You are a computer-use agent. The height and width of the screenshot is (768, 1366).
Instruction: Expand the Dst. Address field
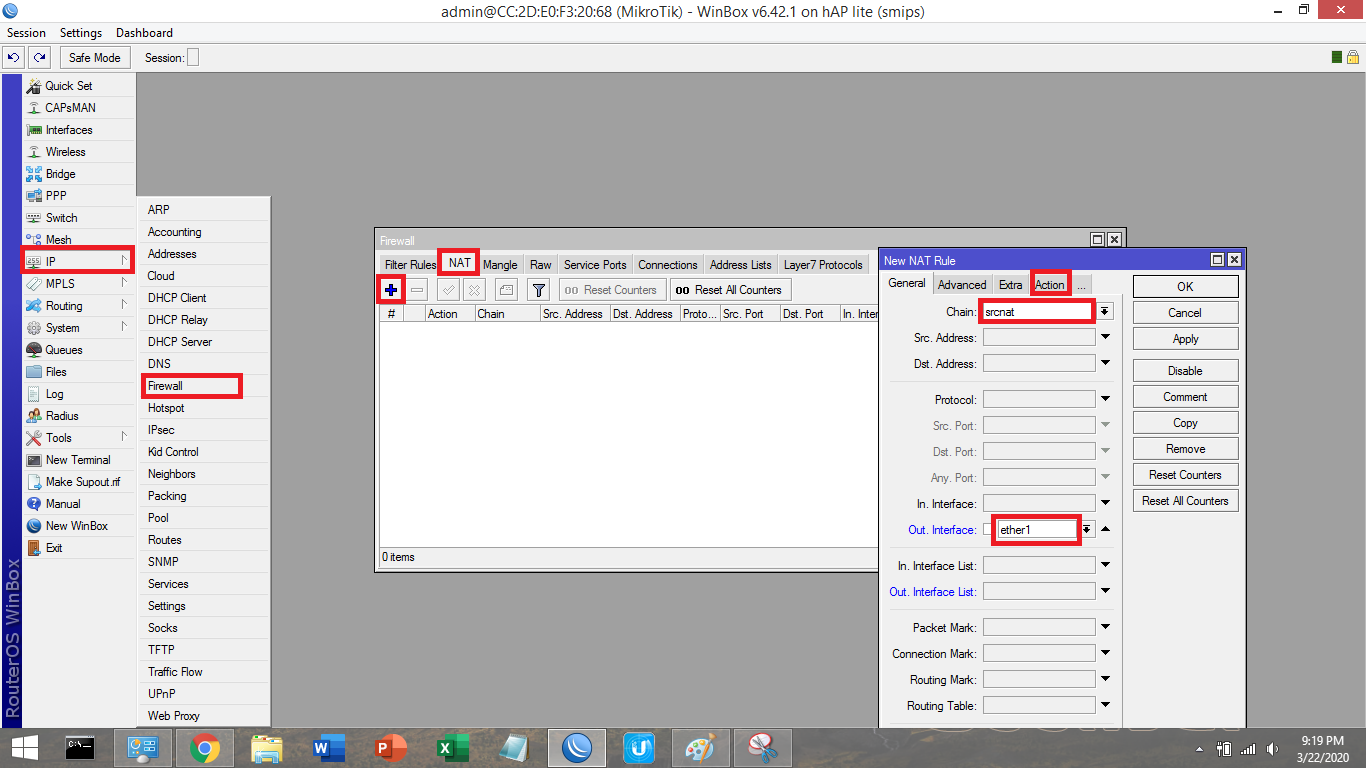point(1106,364)
